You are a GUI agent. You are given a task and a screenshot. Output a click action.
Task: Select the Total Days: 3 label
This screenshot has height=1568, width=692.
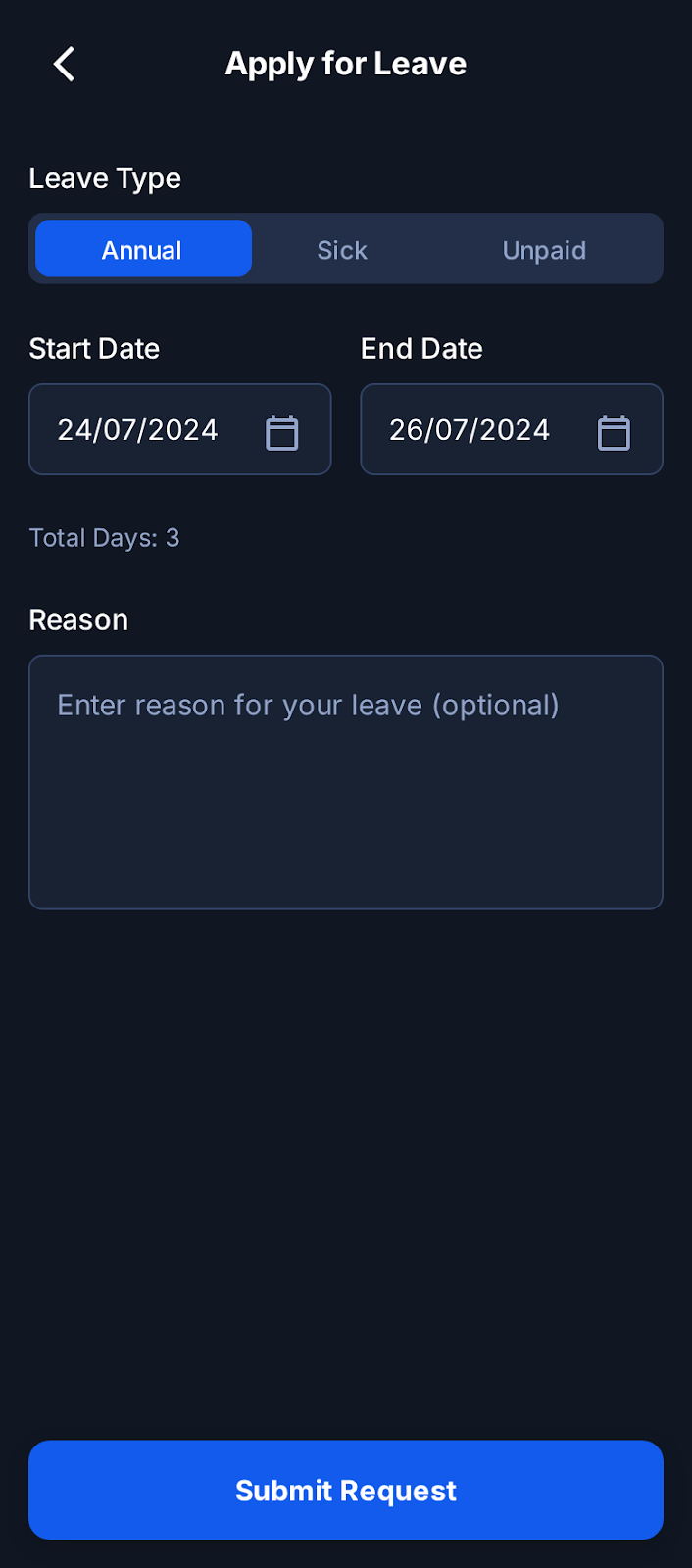pyautogui.click(x=104, y=538)
